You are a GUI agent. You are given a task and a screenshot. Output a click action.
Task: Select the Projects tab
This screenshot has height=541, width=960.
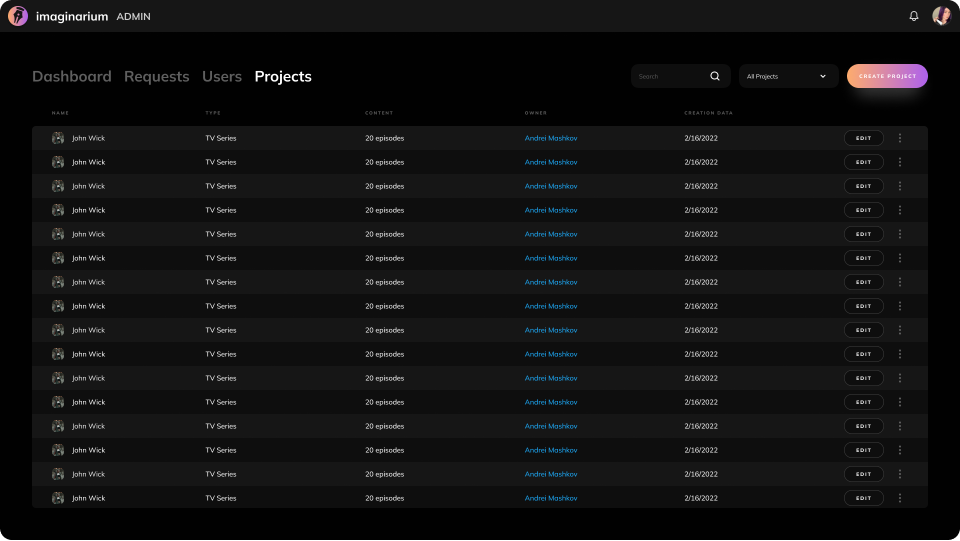pyautogui.click(x=283, y=77)
